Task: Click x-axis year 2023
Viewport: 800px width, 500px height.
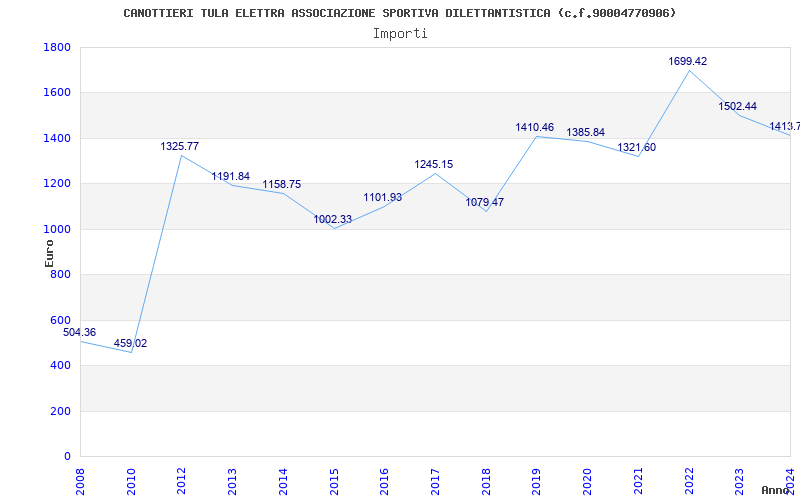Action: 740,481
